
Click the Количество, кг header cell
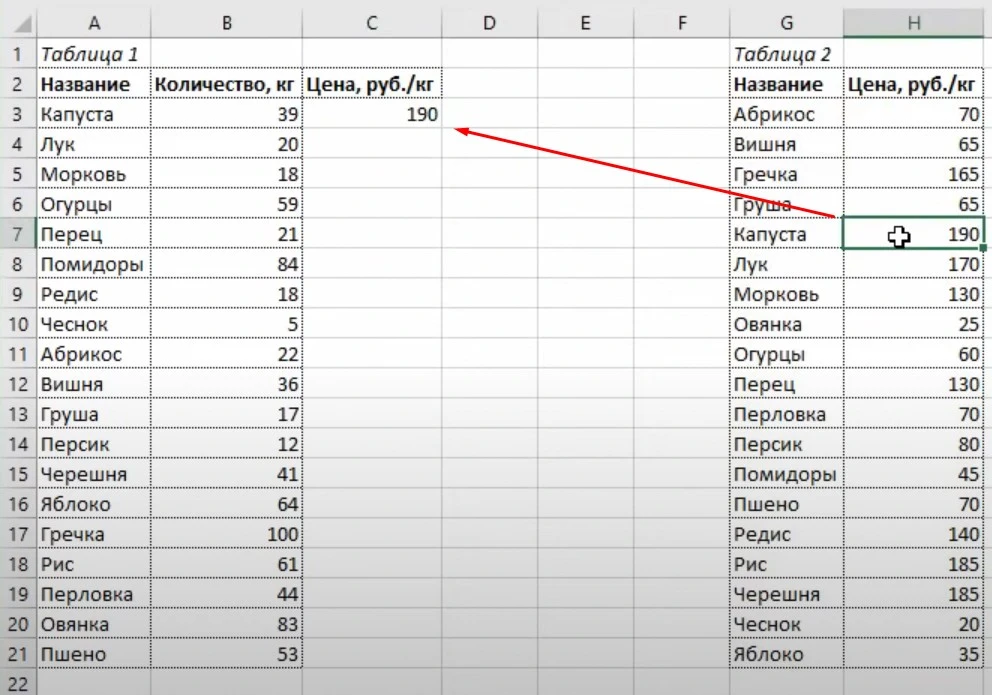[x=226, y=84]
